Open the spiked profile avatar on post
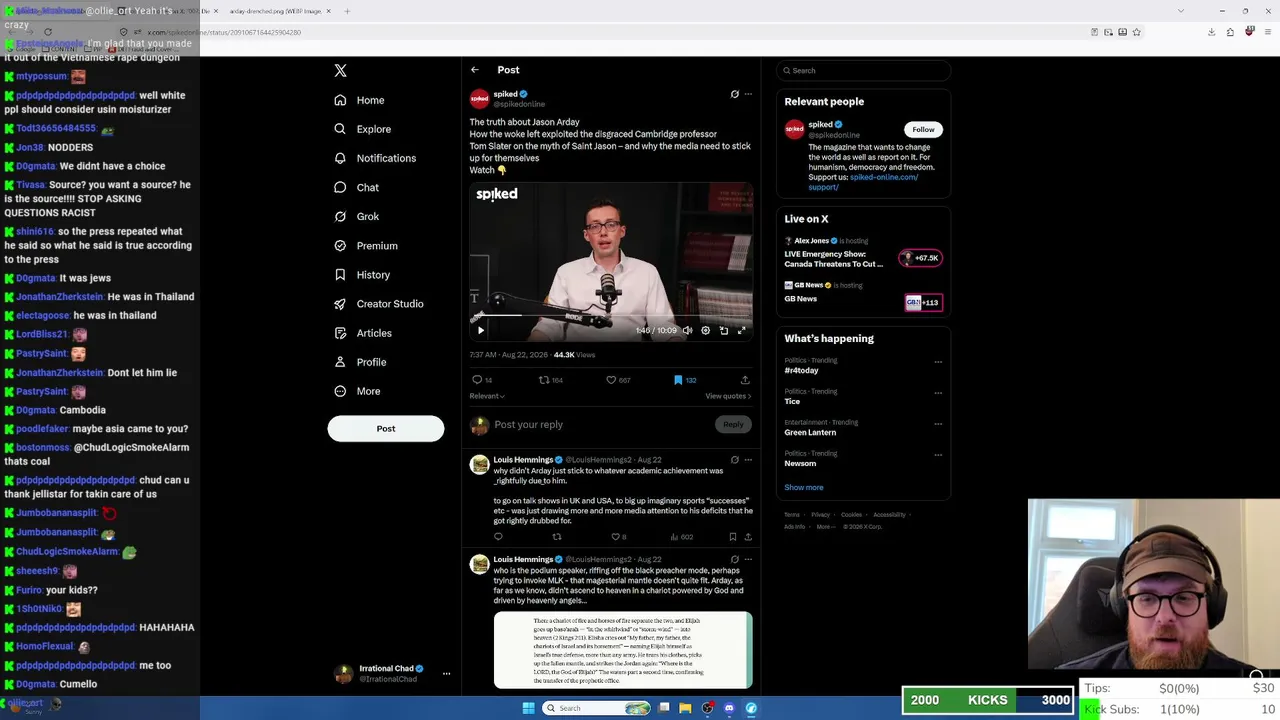 [479, 98]
